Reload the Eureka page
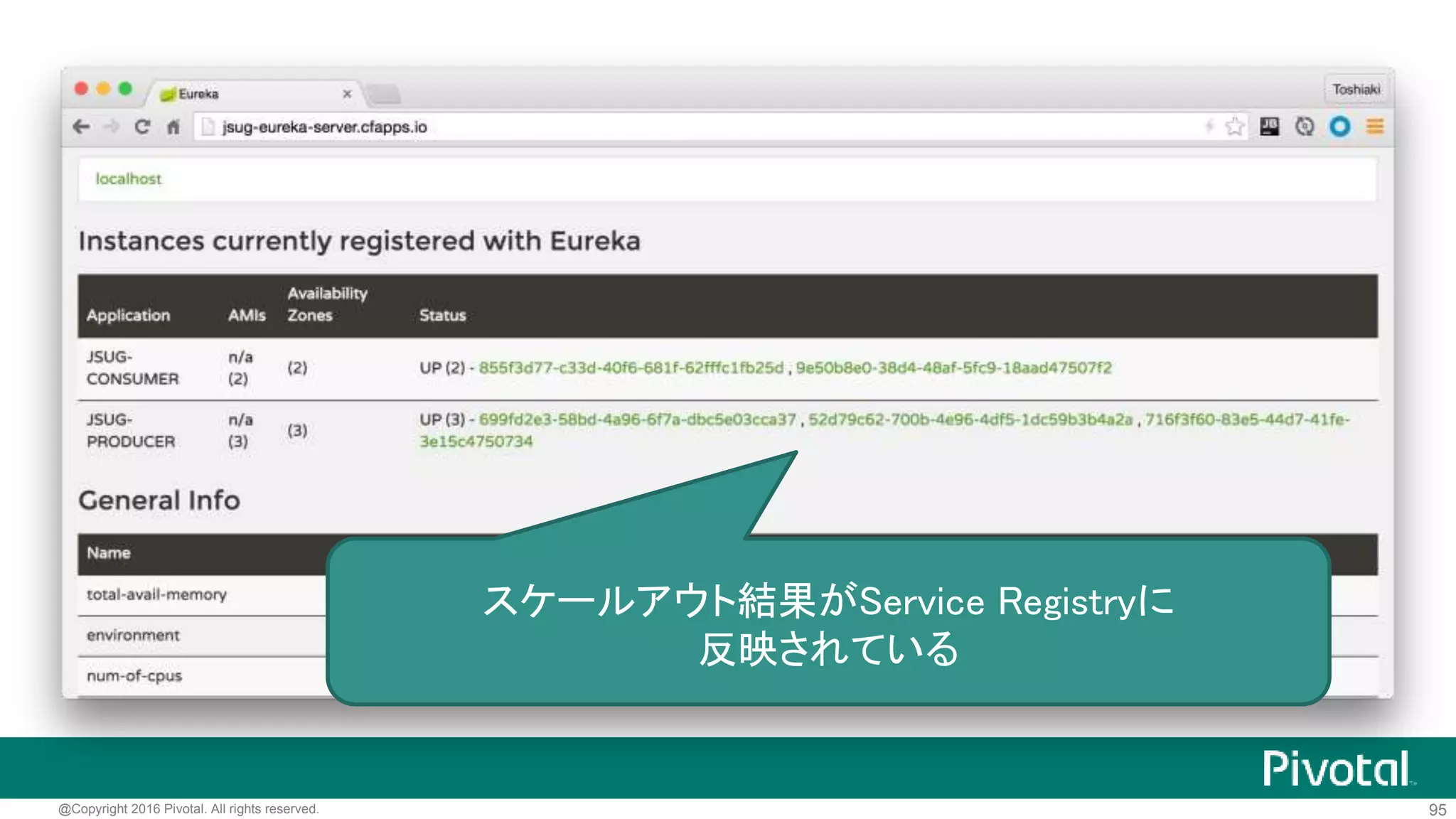This screenshot has height=819, width=1456. coord(142,127)
